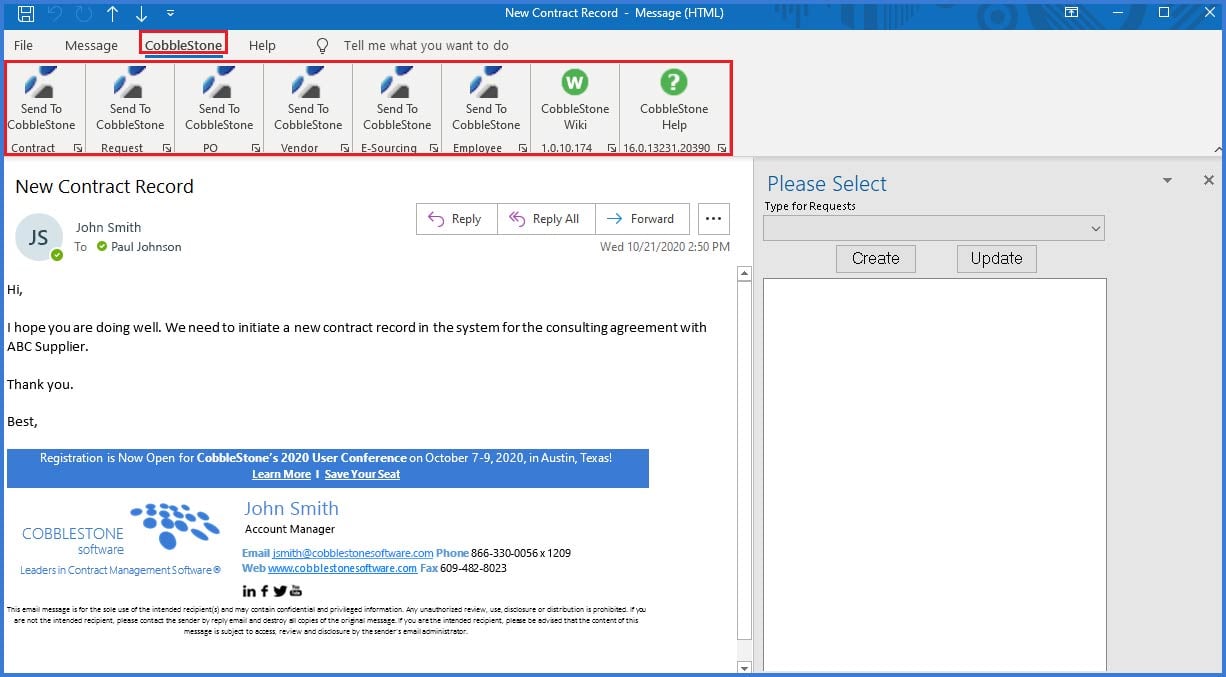
Task: Expand the Request group dialog launcher
Action: point(167,148)
